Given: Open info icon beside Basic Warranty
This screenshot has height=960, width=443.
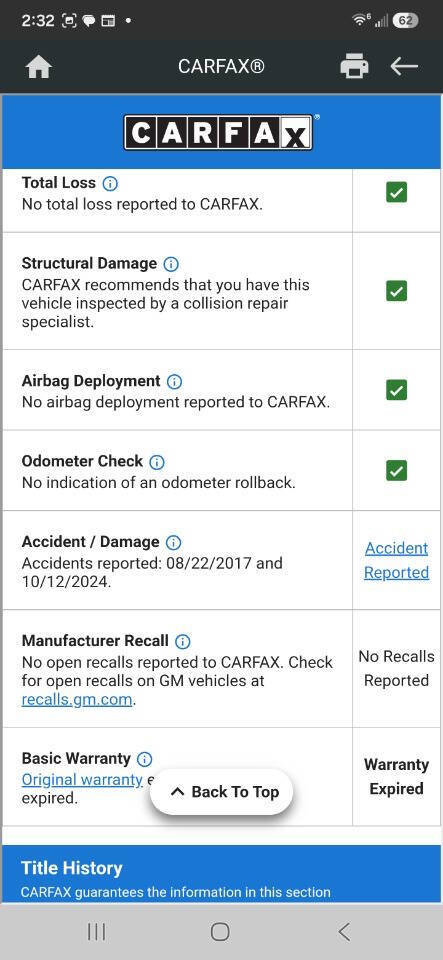Looking at the screenshot, I should pos(144,759).
